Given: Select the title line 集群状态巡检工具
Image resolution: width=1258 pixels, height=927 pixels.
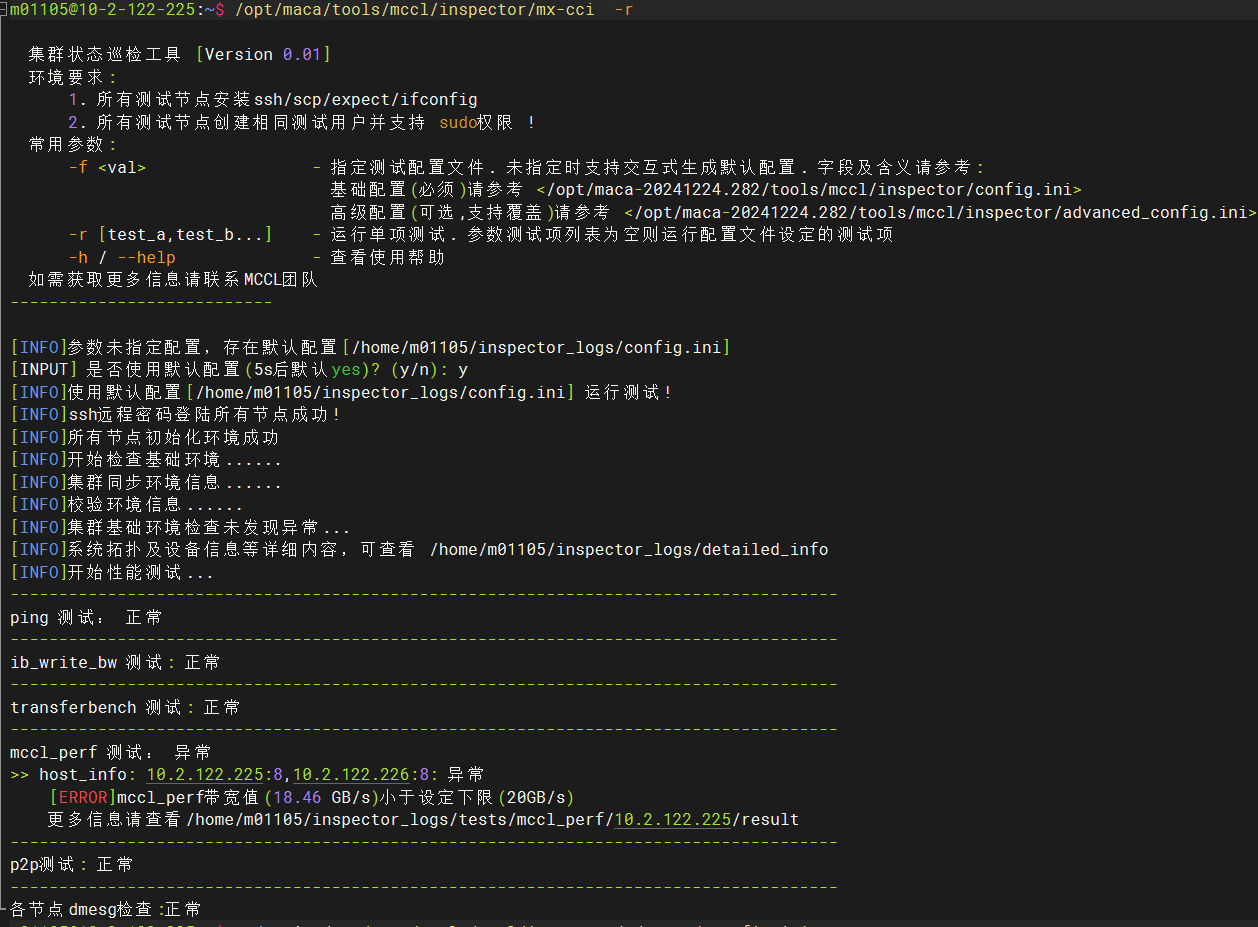Looking at the screenshot, I should tap(107, 55).
